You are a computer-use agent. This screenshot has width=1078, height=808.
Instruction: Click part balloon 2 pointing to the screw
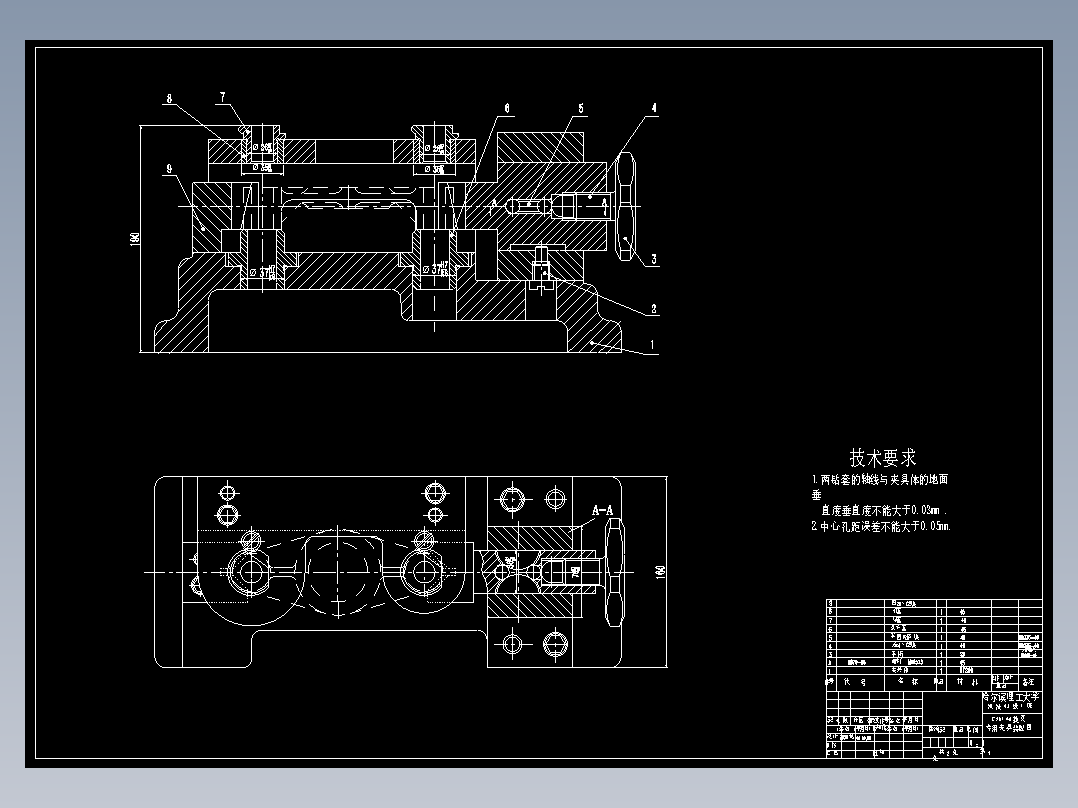(x=652, y=308)
